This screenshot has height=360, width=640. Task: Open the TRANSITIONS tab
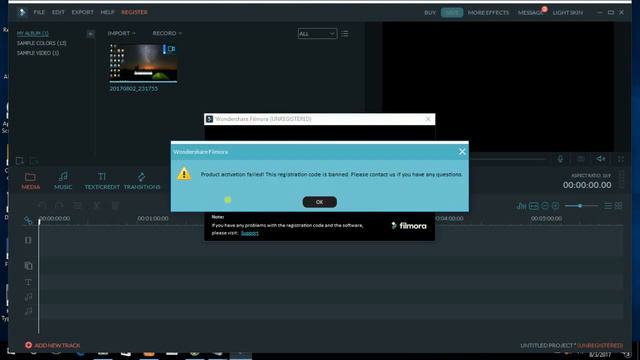tap(142, 180)
